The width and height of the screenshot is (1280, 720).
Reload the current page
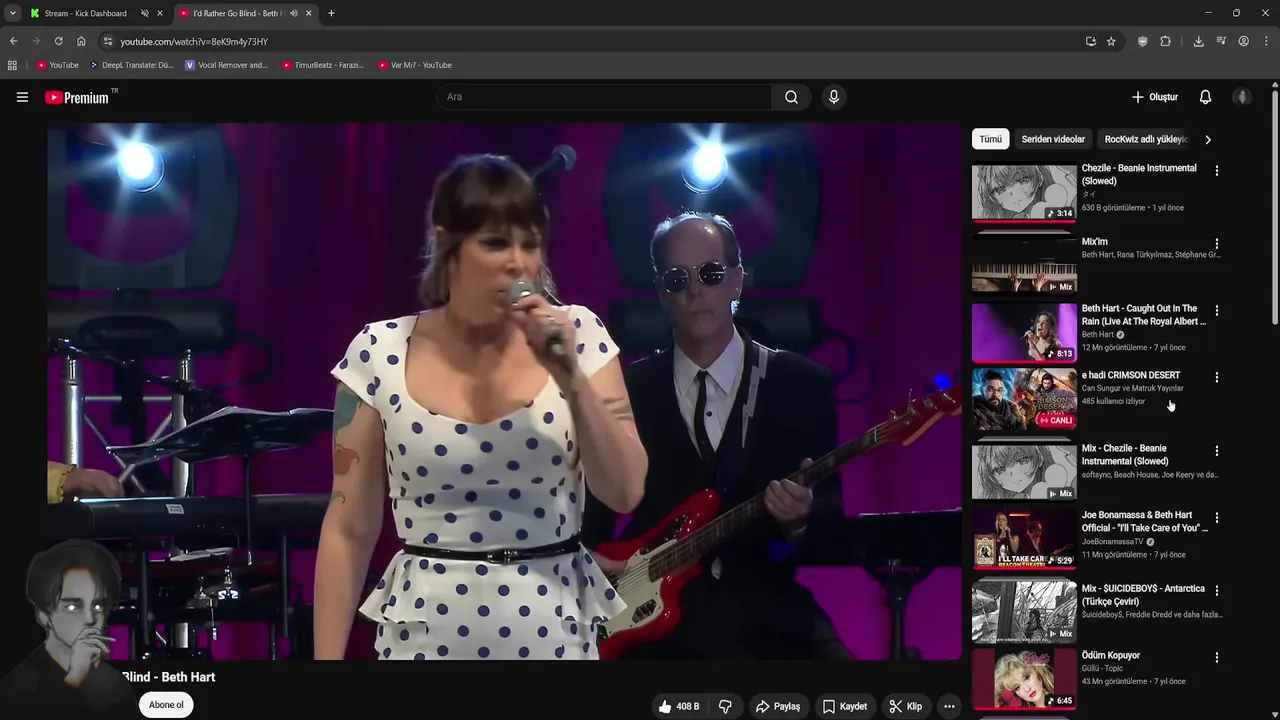[x=58, y=41]
